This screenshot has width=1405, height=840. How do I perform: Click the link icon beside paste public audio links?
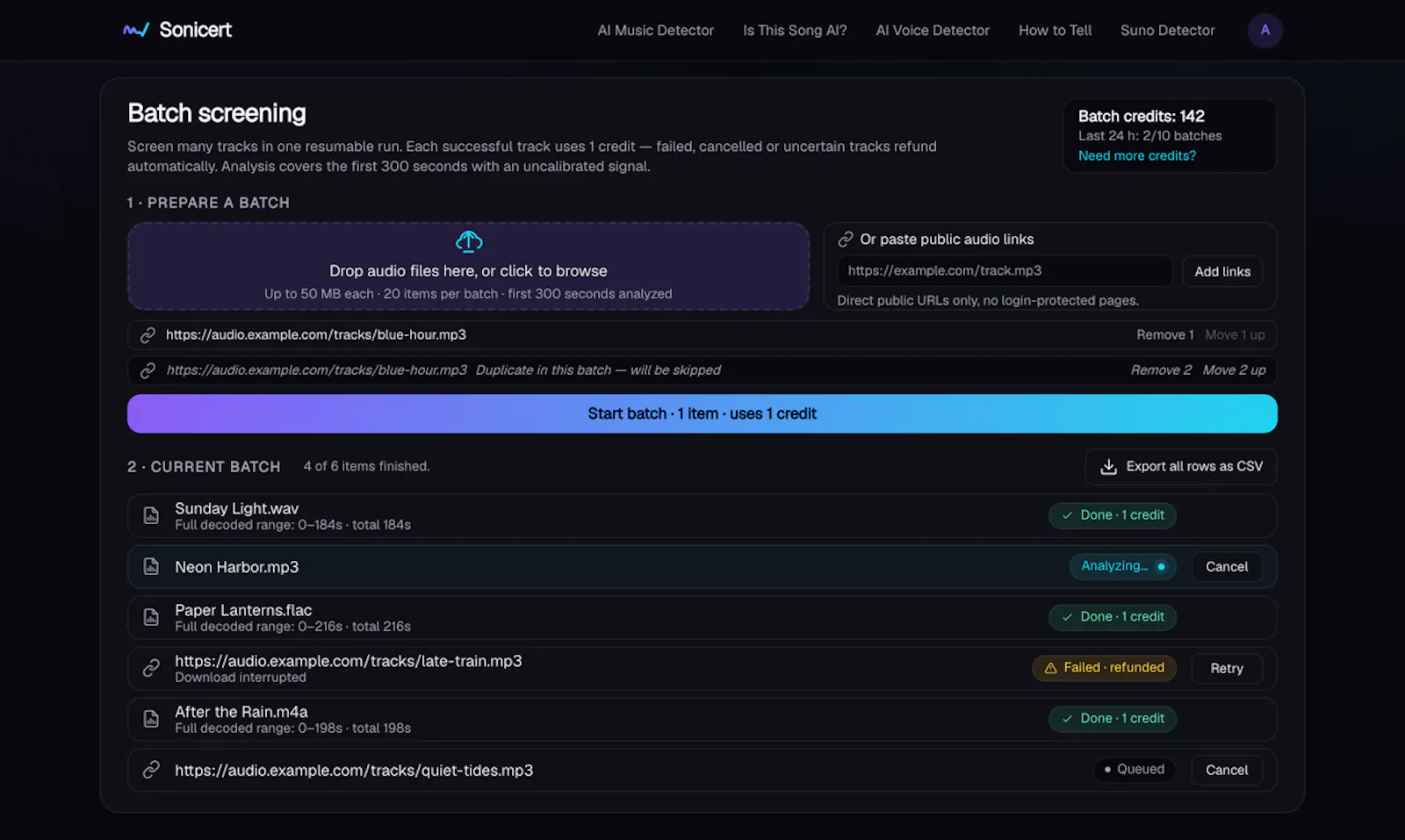(x=846, y=240)
